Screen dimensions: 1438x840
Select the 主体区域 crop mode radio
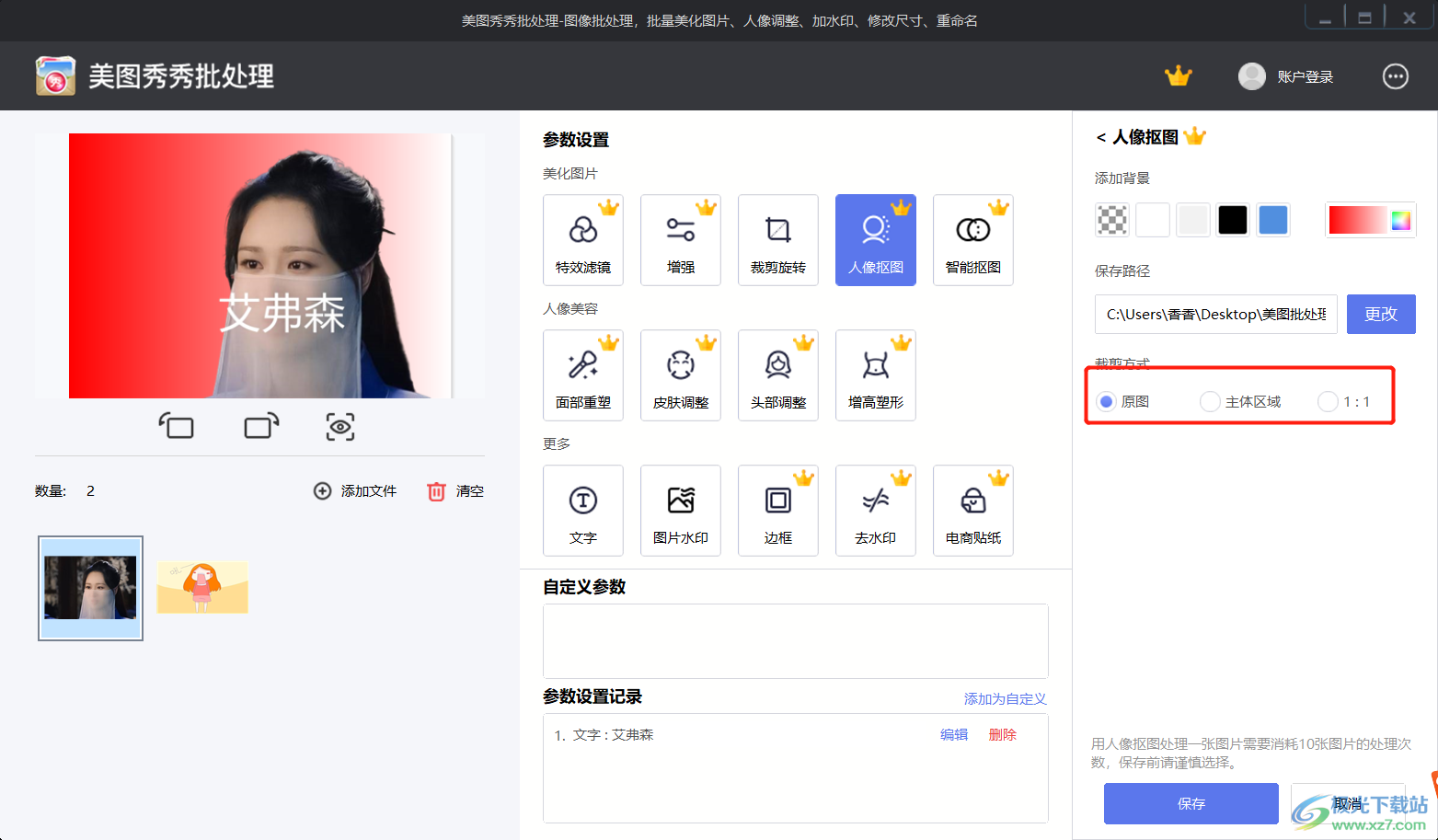point(1210,402)
